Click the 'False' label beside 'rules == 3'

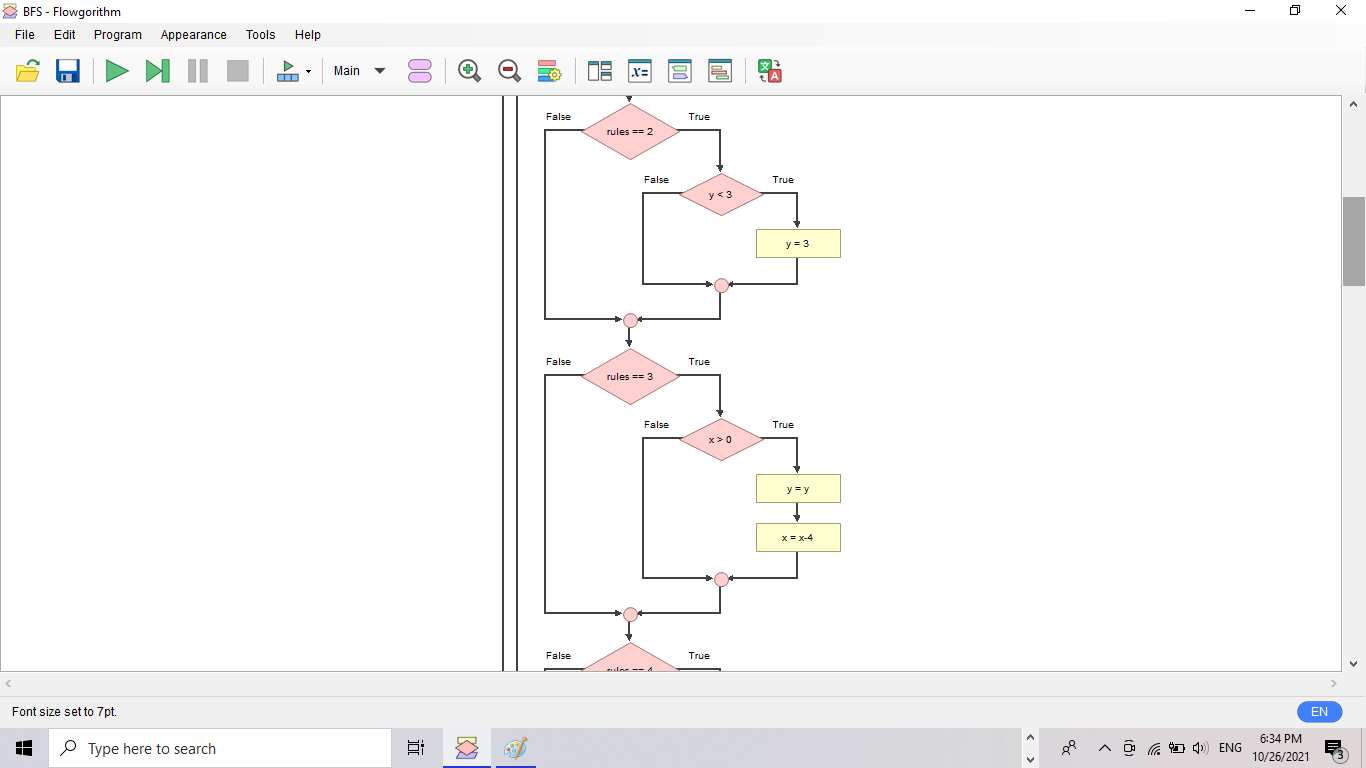pyautogui.click(x=558, y=362)
